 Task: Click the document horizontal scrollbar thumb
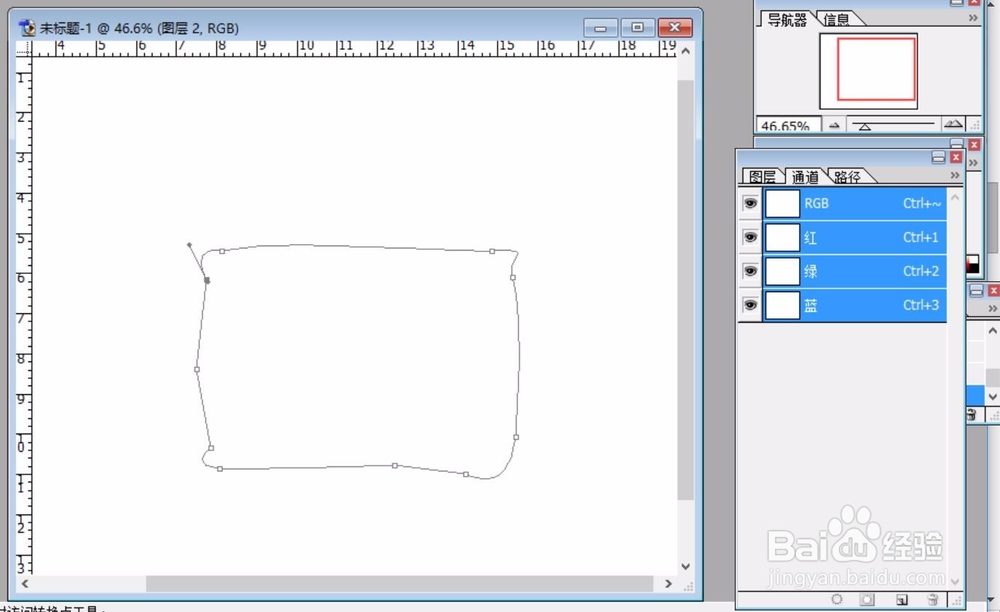(399, 583)
